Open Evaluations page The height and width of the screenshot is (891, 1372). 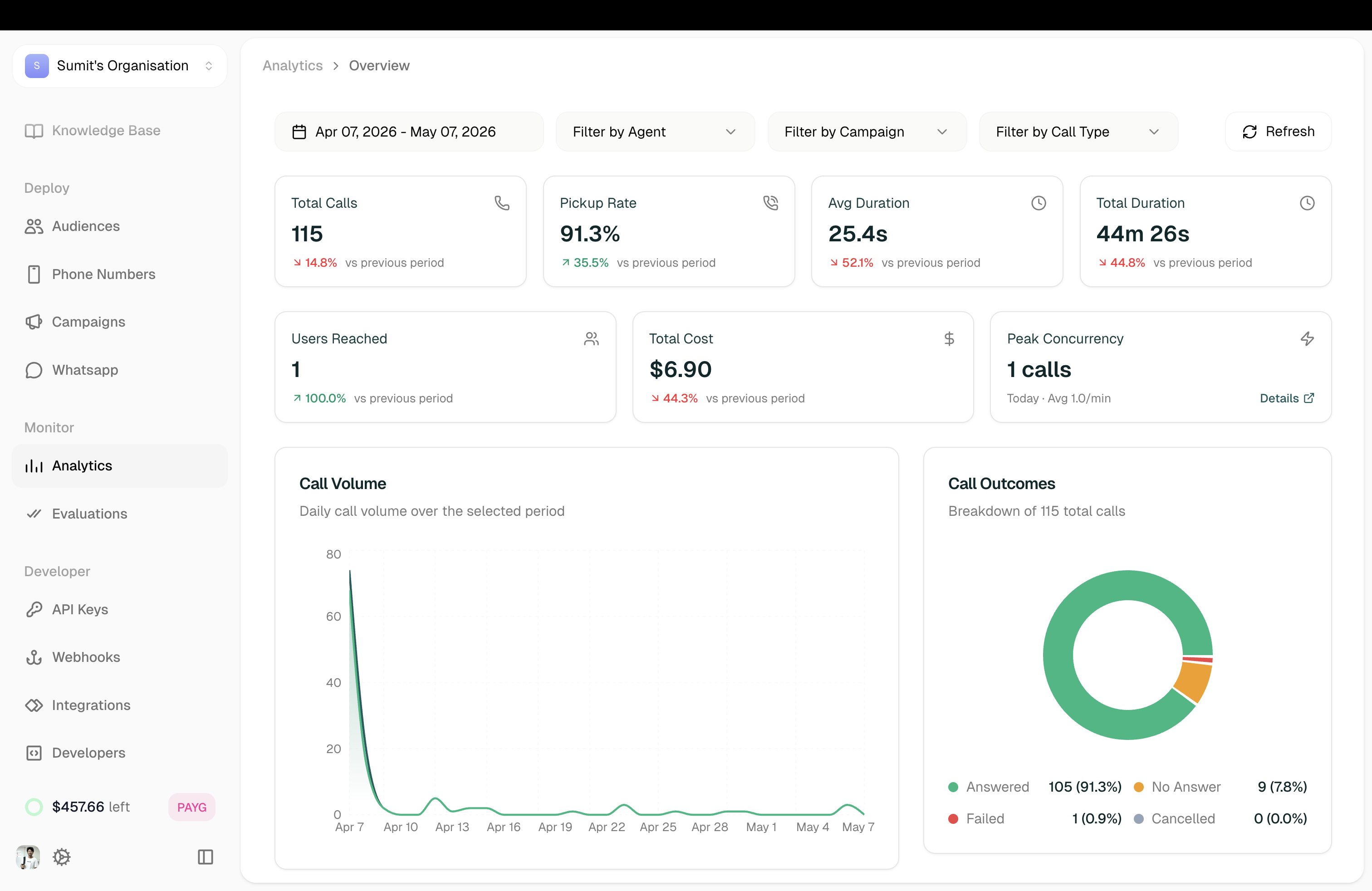click(x=119, y=514)
